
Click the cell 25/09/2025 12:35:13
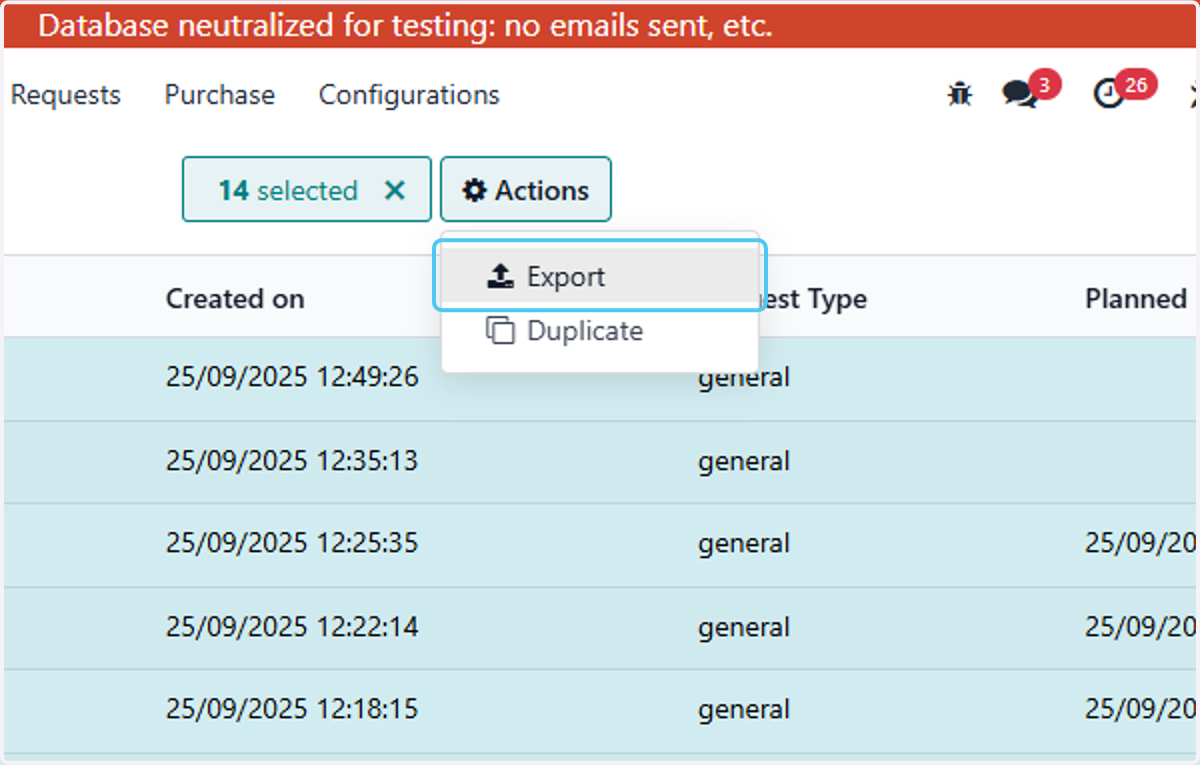292,461
